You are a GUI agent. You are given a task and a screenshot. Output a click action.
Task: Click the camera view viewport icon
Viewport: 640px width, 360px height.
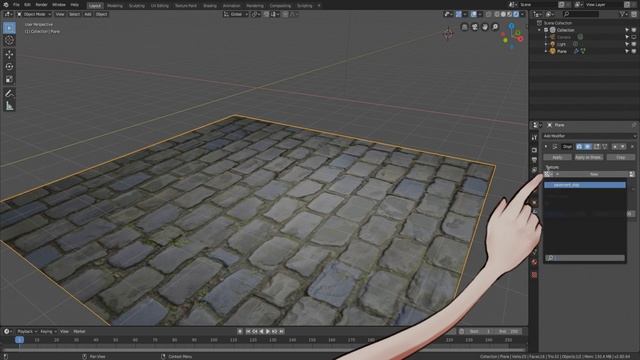[x=475, y=27]
